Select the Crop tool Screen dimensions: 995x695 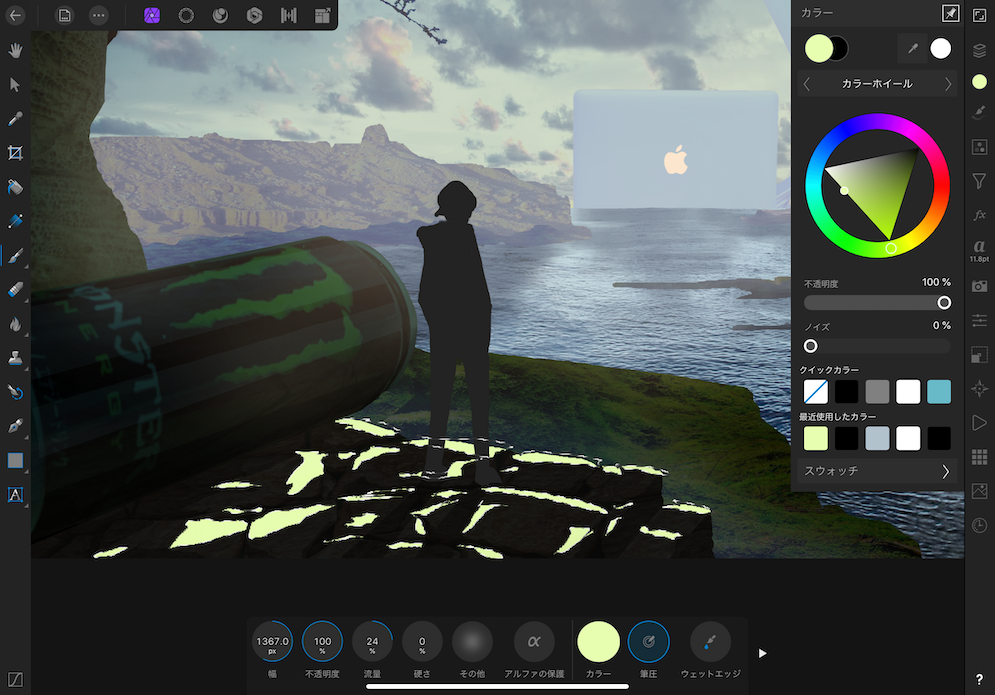point(15,153)
